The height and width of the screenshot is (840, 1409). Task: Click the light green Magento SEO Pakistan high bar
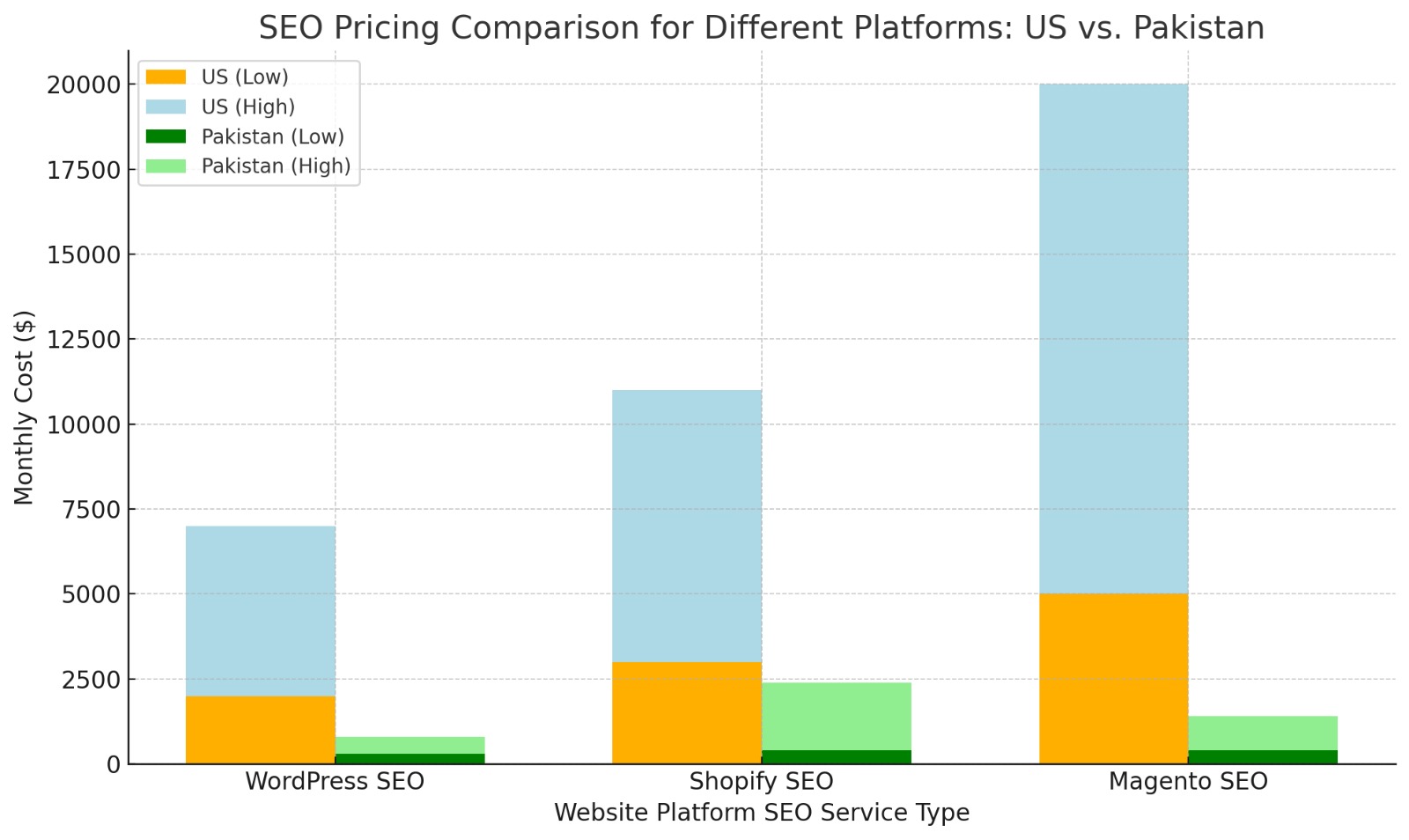click(1263, 733)
